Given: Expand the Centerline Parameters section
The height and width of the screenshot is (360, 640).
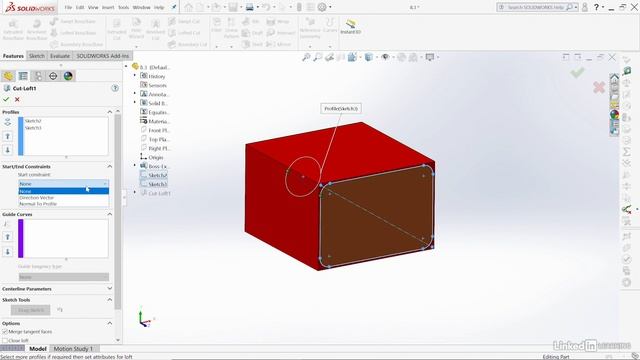Looking at the screenshot, I should 109,289.
